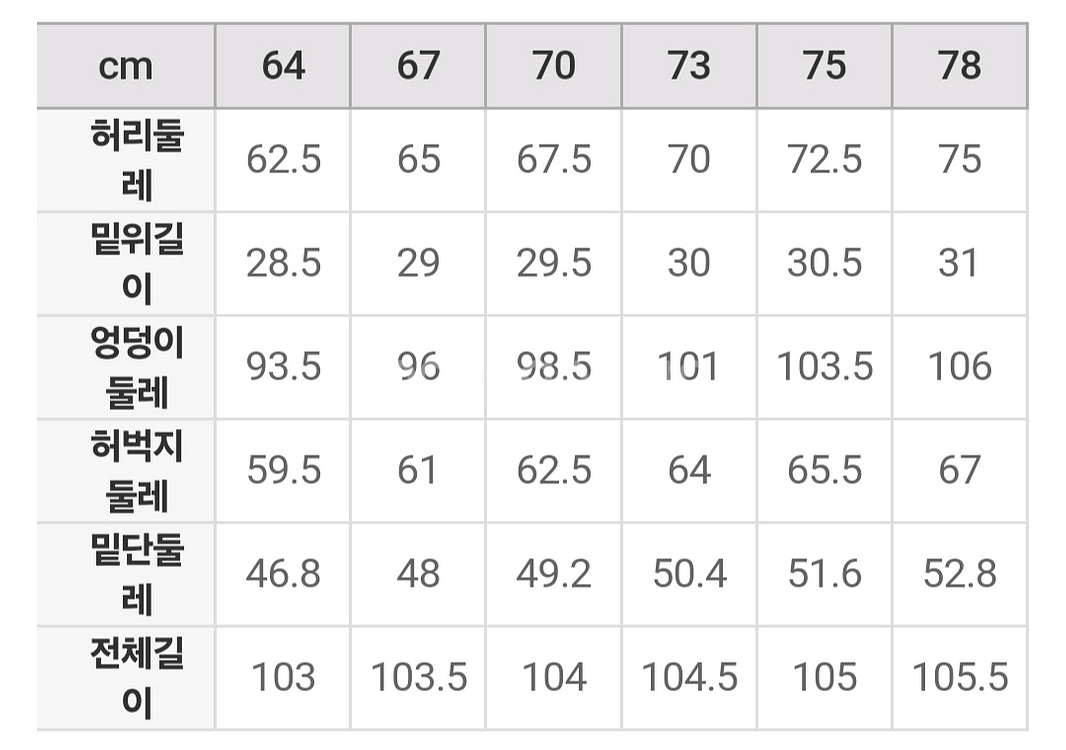Image resolution: width=1066 pixels, height=750 pixels.
Task: Click hip value 106 cell
Action: tap(960, 367)
